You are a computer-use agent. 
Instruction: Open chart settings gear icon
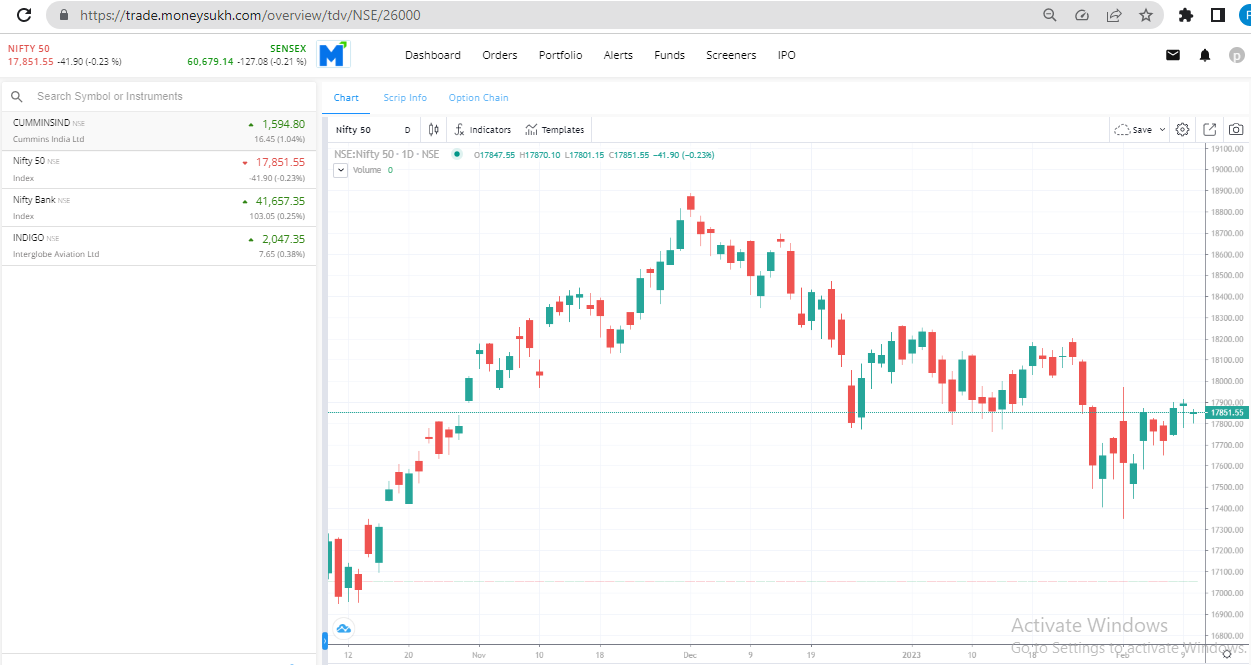tap(1183, 130)
